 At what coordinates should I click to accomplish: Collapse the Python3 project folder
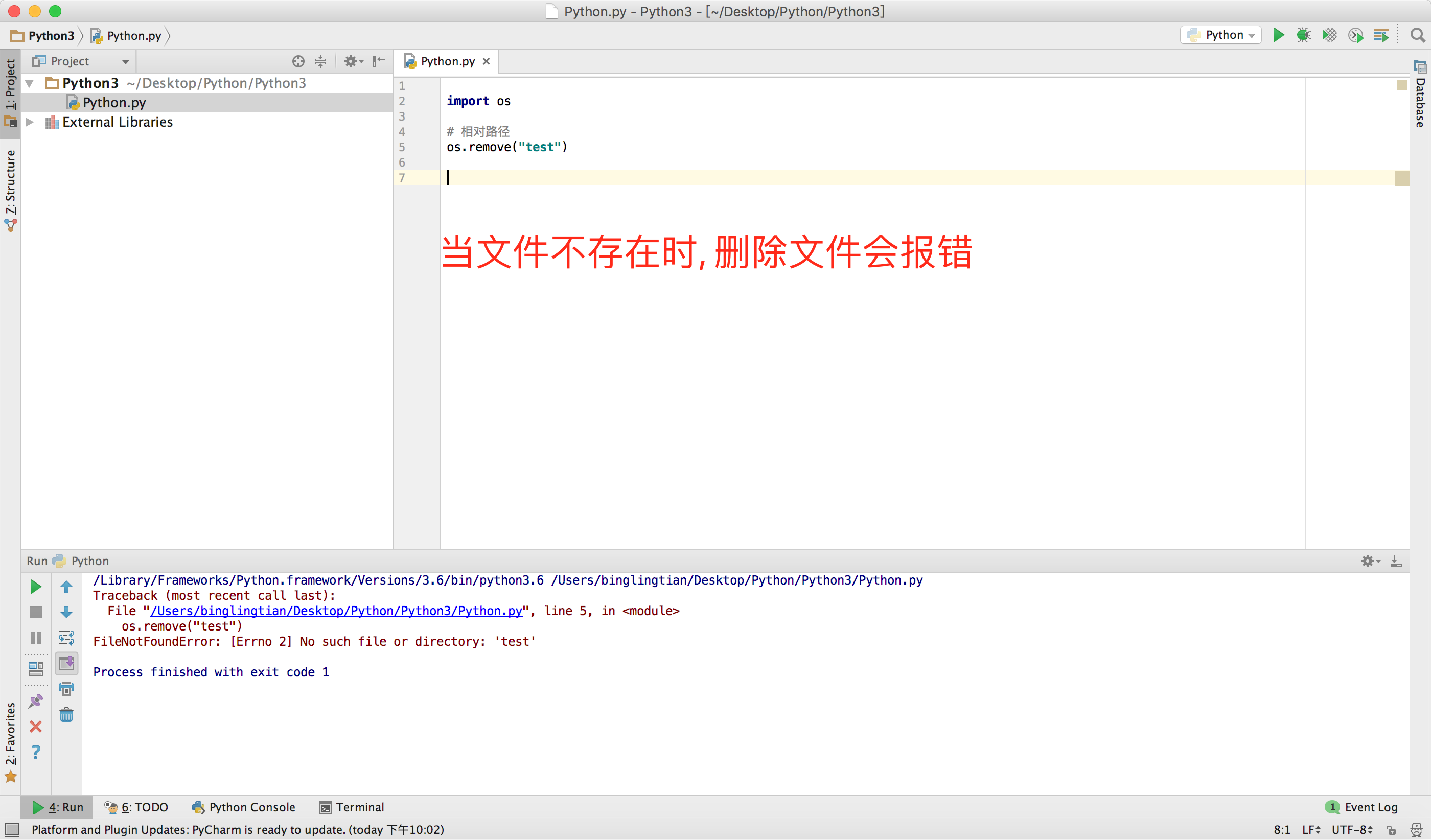pyautogui.click(x=30, y=83)
